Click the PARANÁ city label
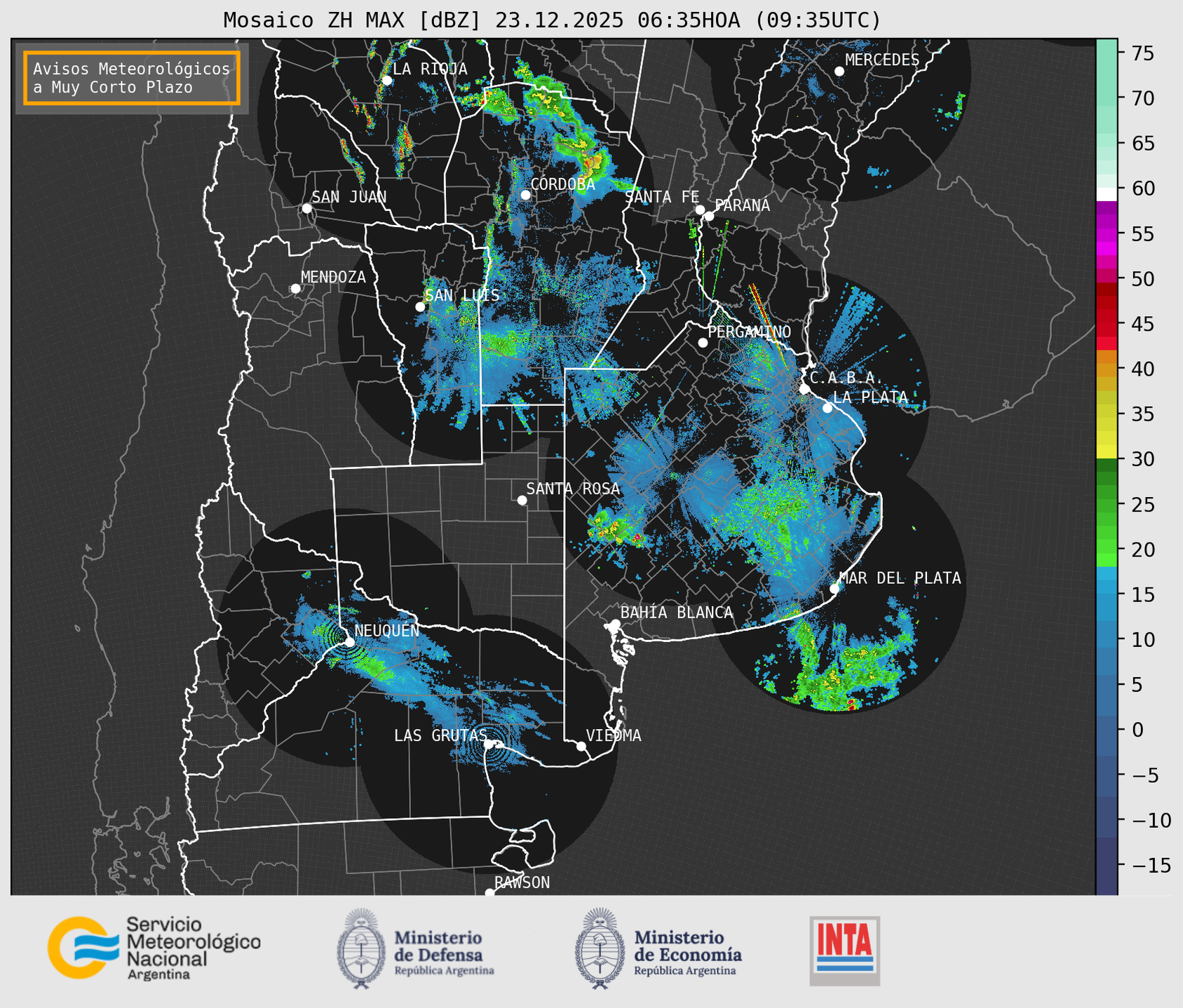The height and width of the screenshot is (1008, 1183). pyautogui.click(x=742, y=205)
